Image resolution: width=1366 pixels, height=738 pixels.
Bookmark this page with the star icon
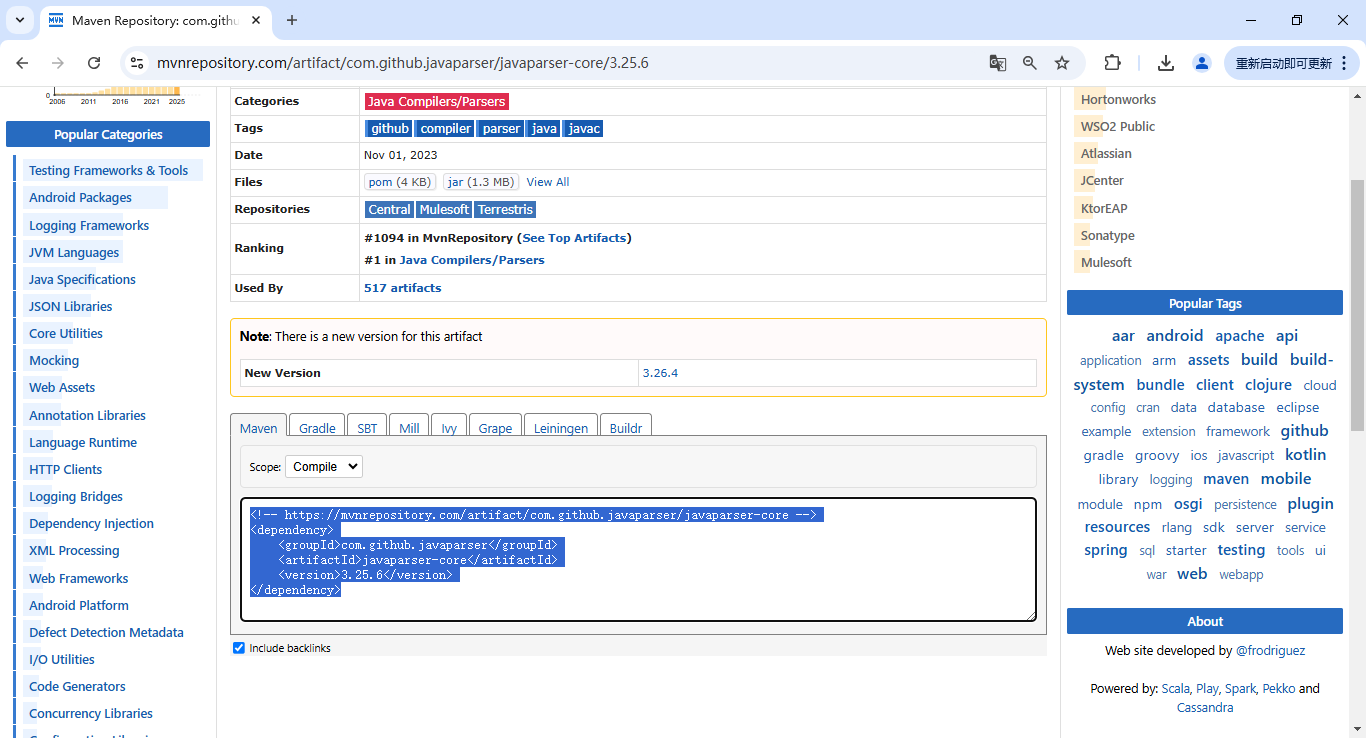pos(1062,63)
